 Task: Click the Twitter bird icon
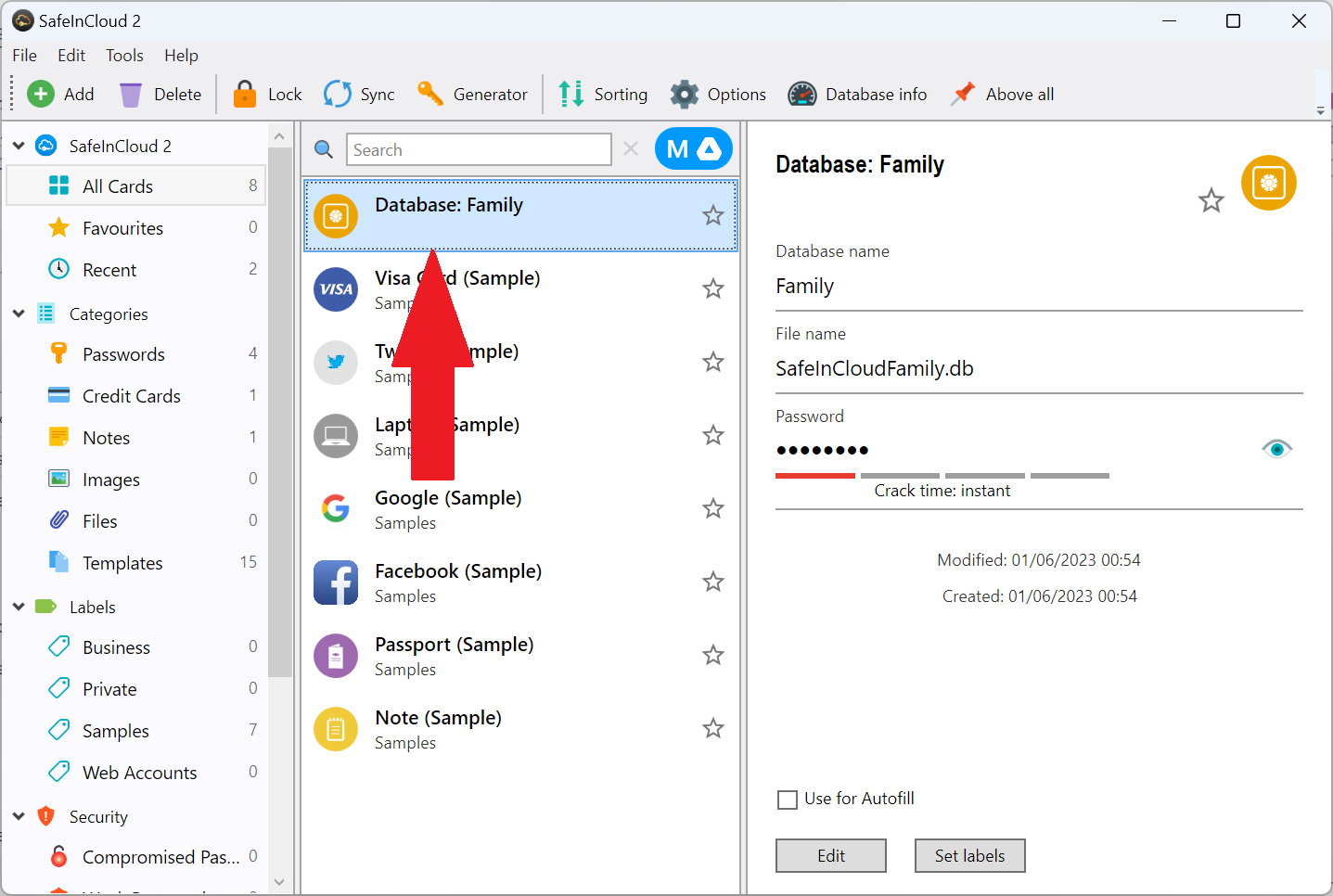(x=336, y=362)
